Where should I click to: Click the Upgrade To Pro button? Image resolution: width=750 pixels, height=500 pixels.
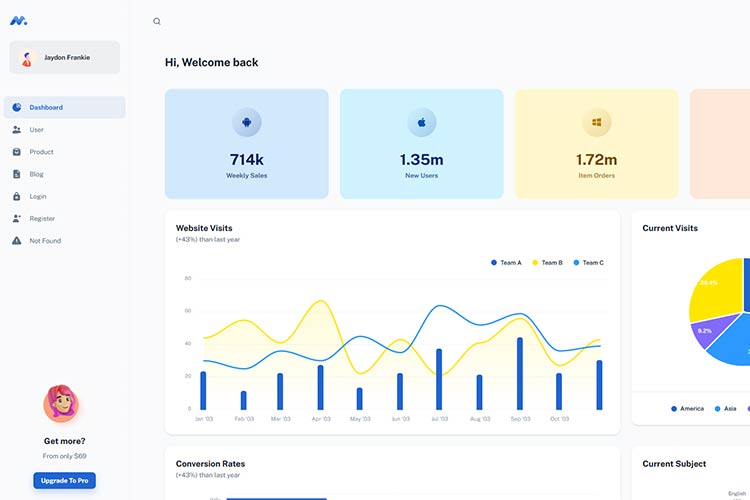(x=64, y=481)
